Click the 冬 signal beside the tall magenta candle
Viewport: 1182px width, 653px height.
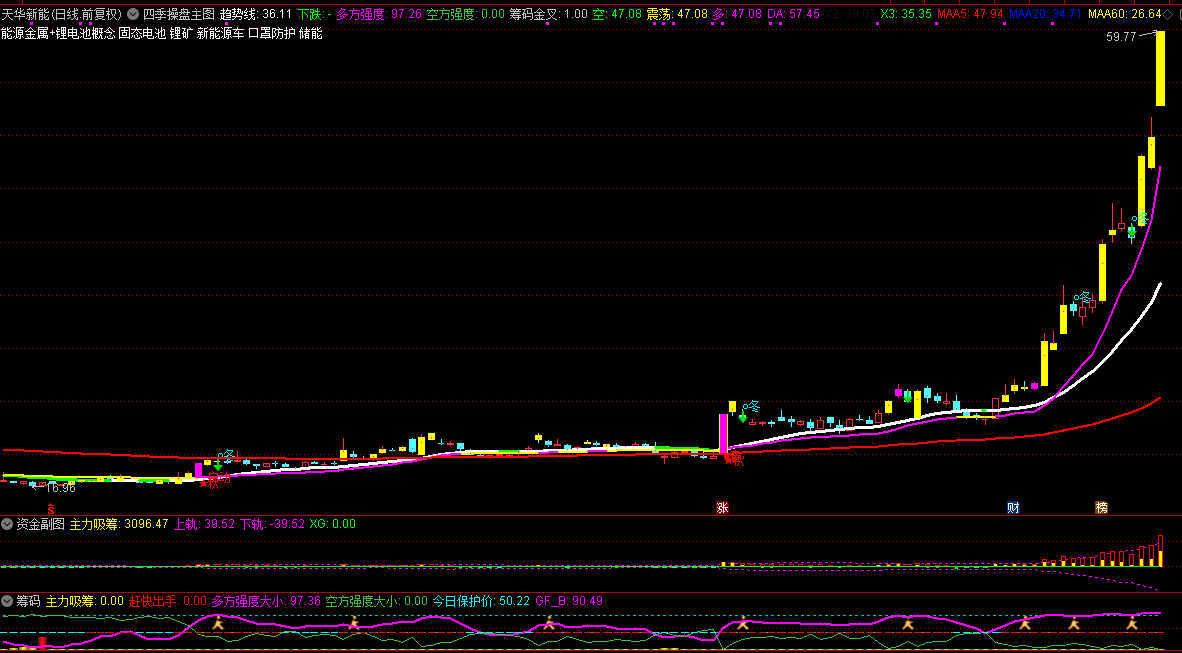click(753, 407)
